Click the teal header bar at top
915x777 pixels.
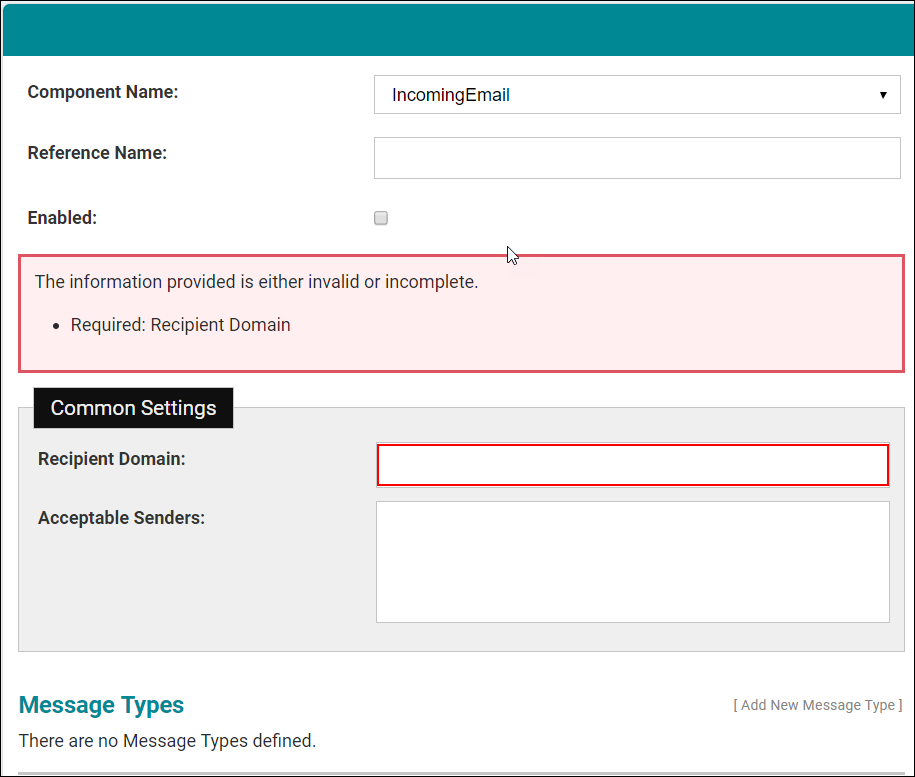click(457, 29)
